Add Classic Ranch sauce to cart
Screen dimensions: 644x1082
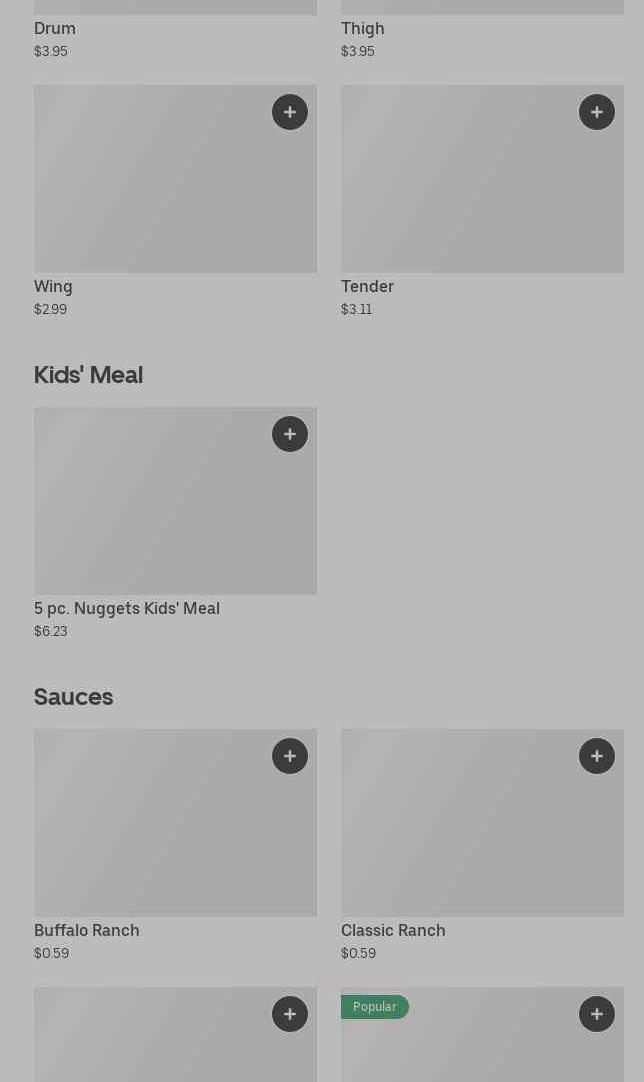597,756
